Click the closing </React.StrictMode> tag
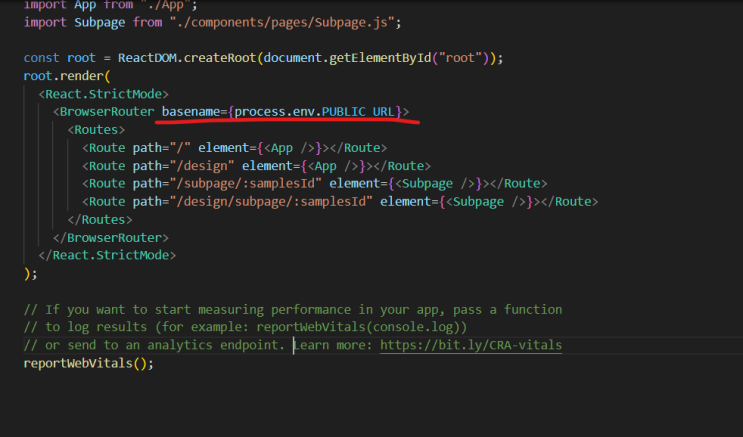This screenshot has height=437, width=743. point(107,255)
